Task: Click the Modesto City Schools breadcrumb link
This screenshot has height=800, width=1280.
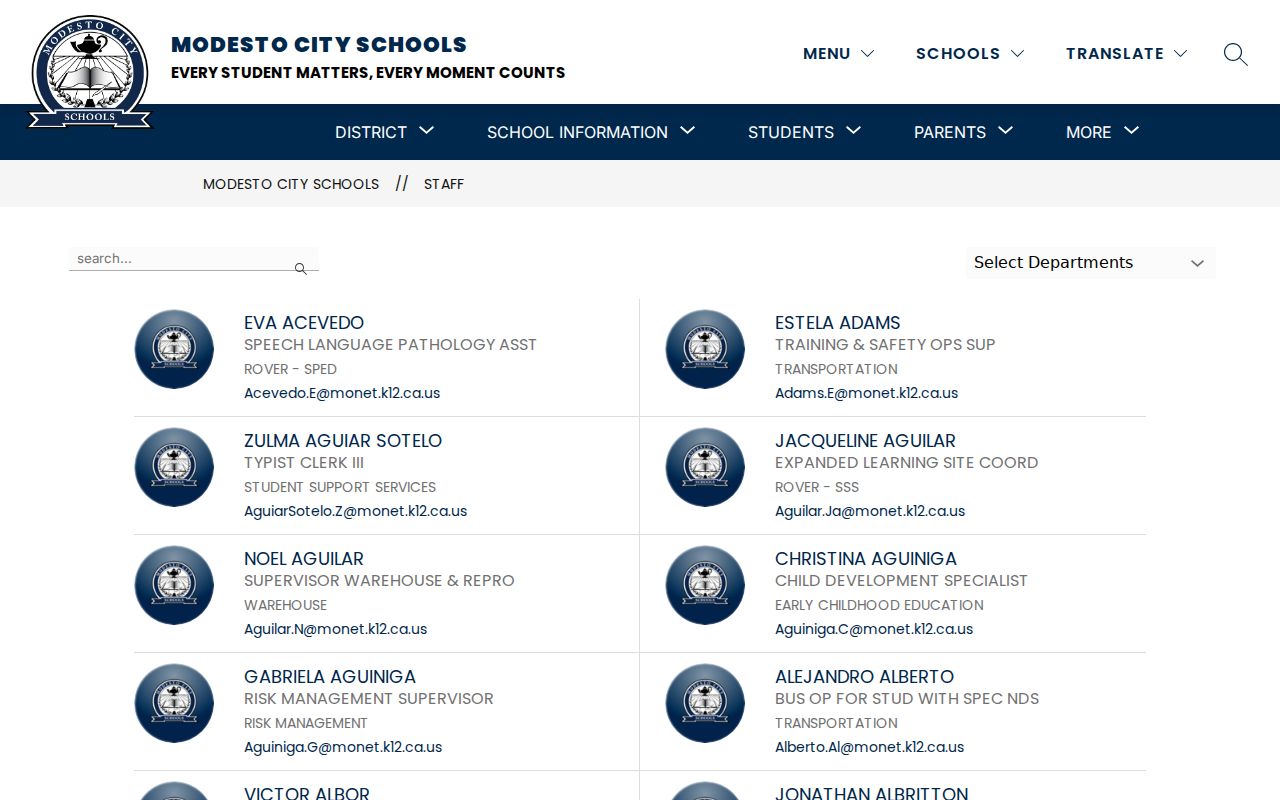Action: 291,184
